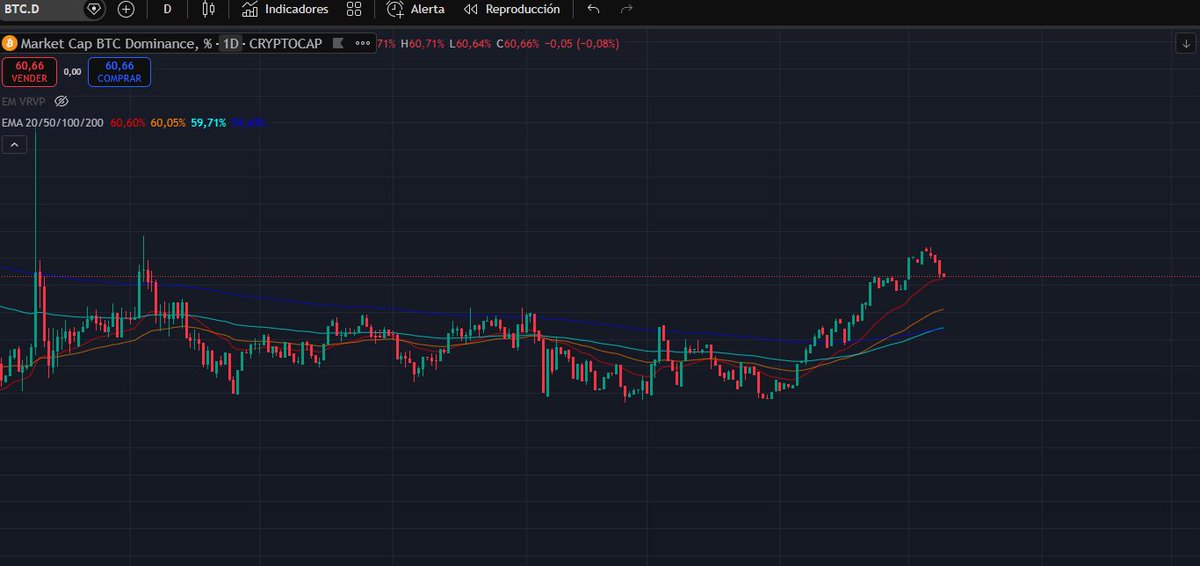Open the Indicadores menu
Image resolution: width=1200 pixels, height=566 pixels.
[285, 9]
